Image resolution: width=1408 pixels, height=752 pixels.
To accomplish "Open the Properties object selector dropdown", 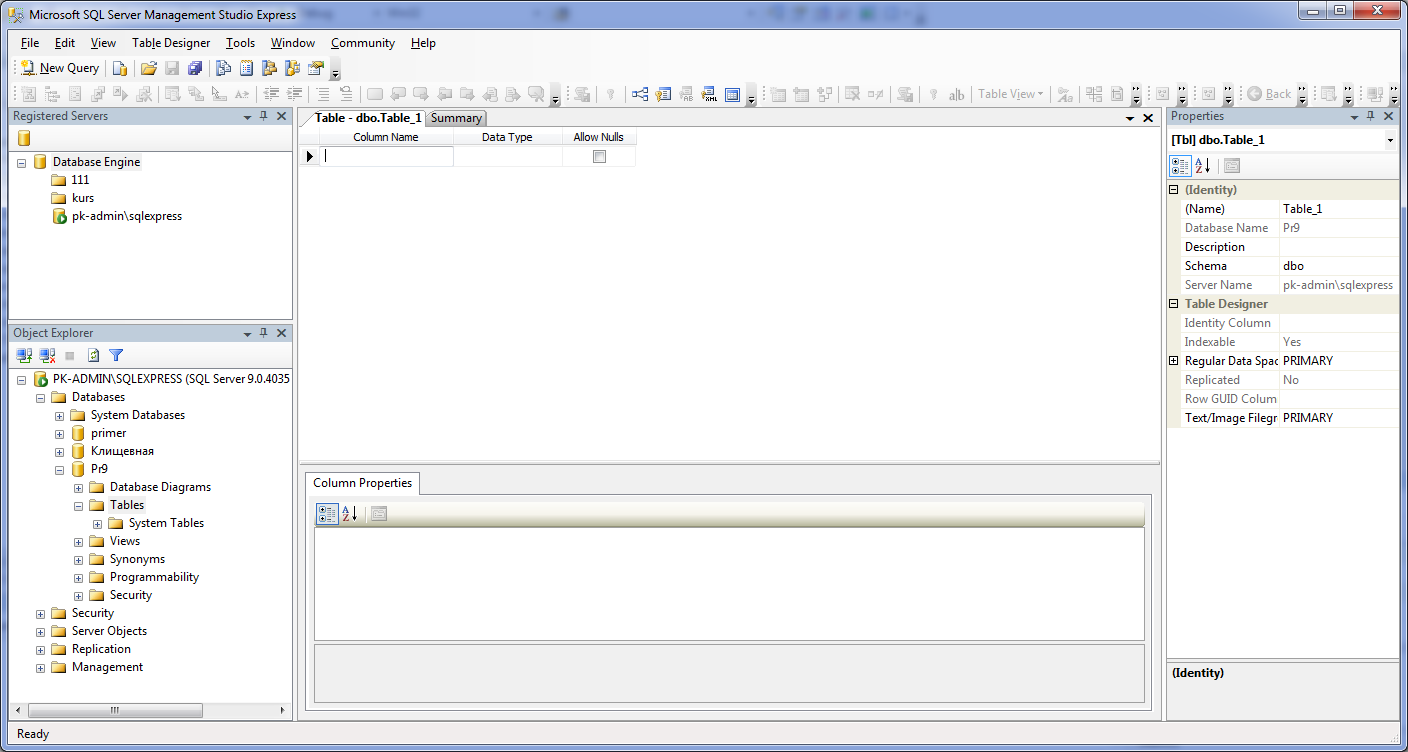I will (1390, 140).
